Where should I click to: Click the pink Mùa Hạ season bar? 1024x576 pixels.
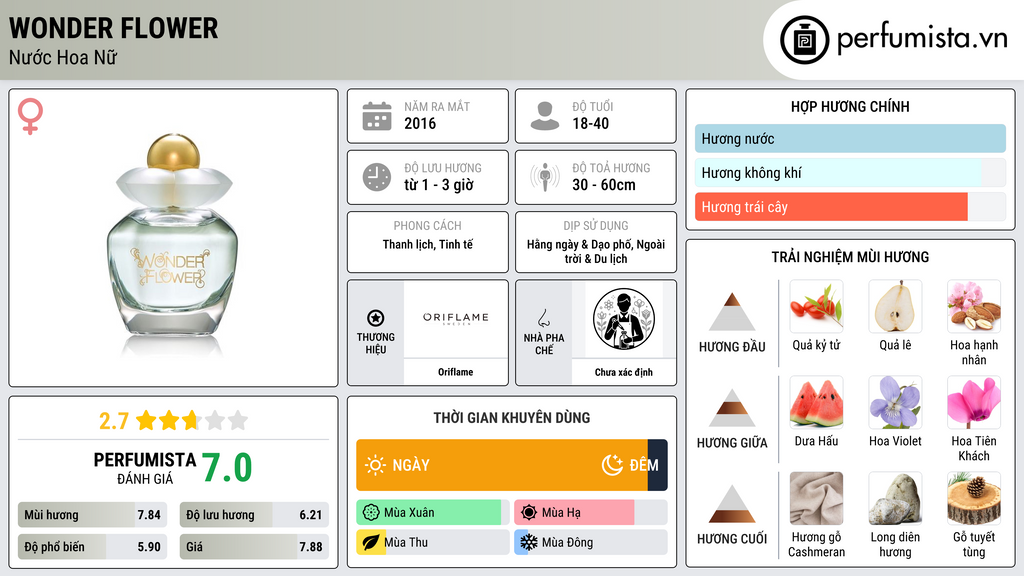click(591, 513)
